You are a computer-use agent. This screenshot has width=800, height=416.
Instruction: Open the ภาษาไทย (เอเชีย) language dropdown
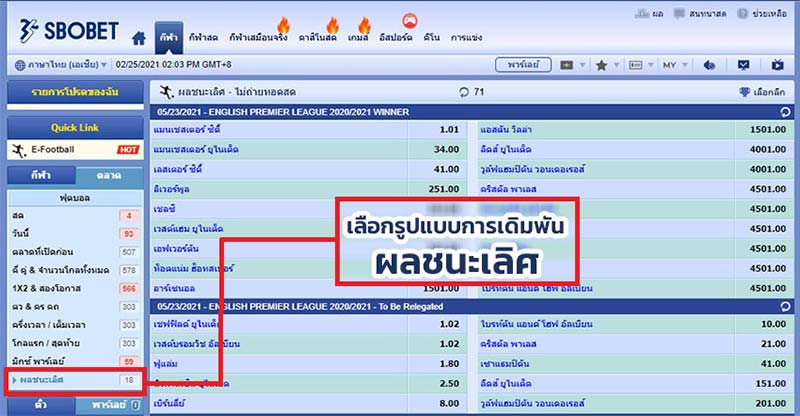click(x=61, y=65)
